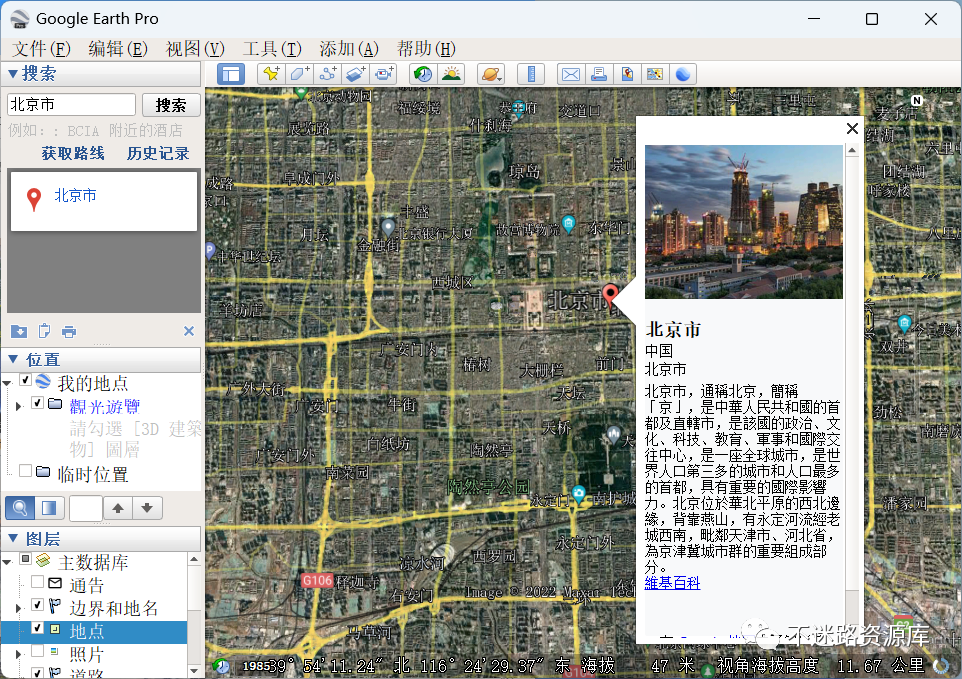Viewport: 962px width, 679px height.
Task: Close the 北京市 info balloon
Action: (x=852, y=128)
